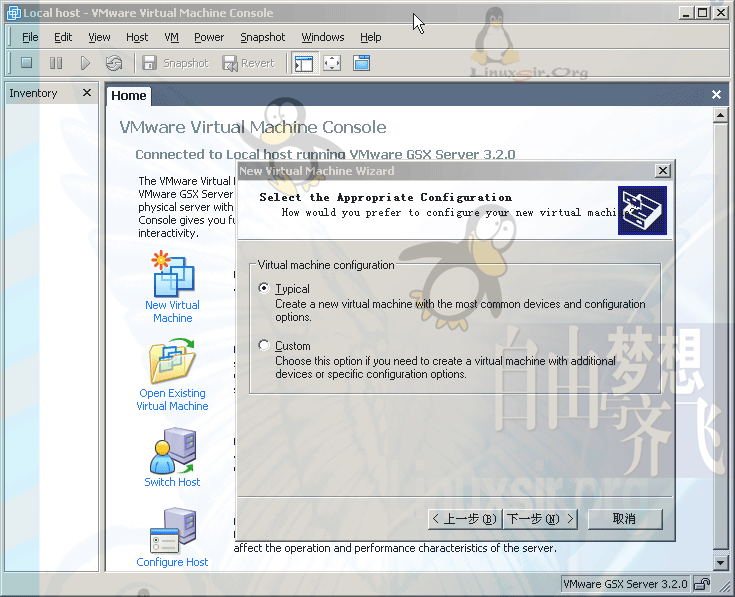Click the Revert toolbar button

248,63
